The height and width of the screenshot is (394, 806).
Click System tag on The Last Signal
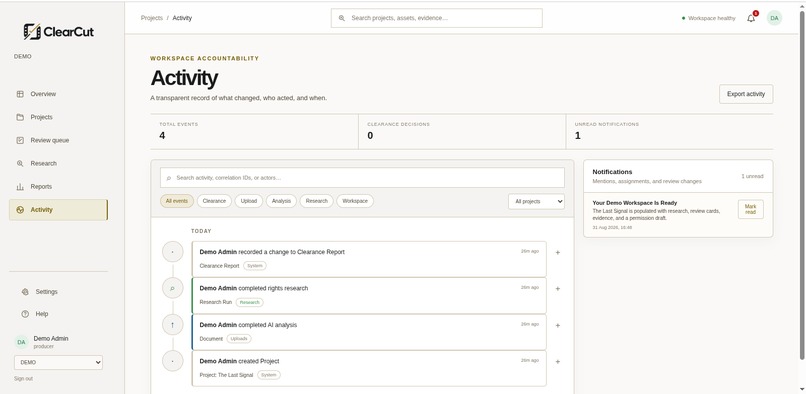tap(269, 375)
